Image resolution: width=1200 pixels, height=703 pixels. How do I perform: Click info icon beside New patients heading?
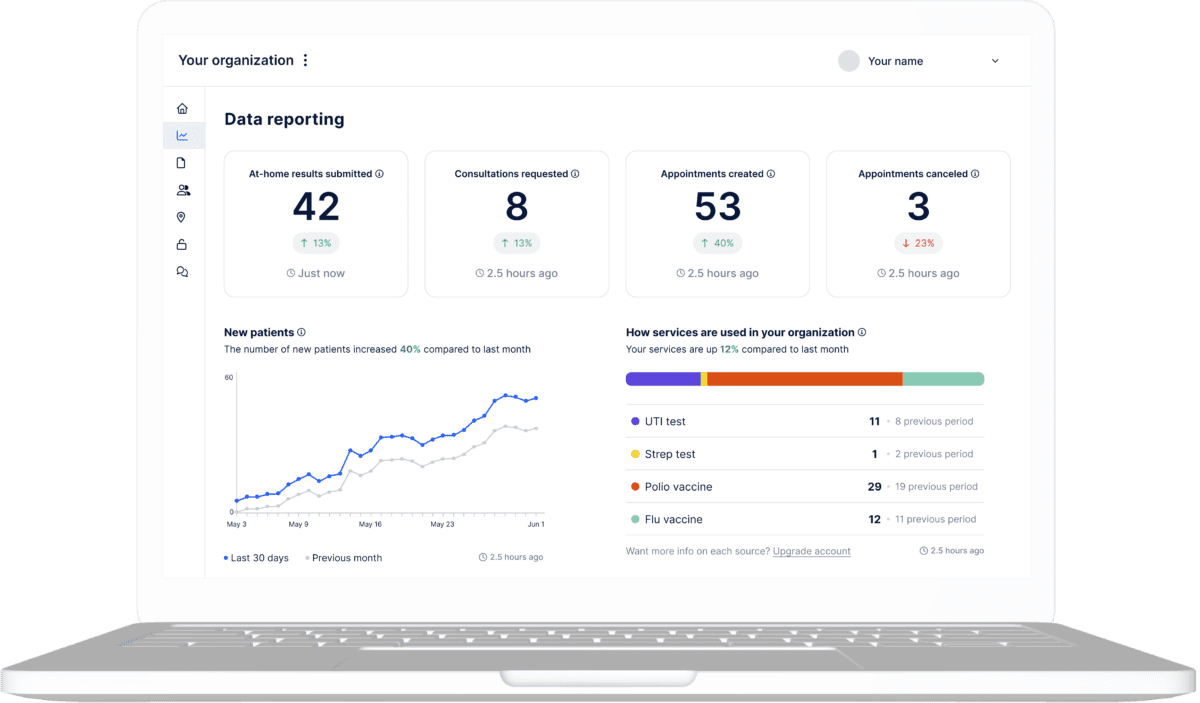point(302,332)
